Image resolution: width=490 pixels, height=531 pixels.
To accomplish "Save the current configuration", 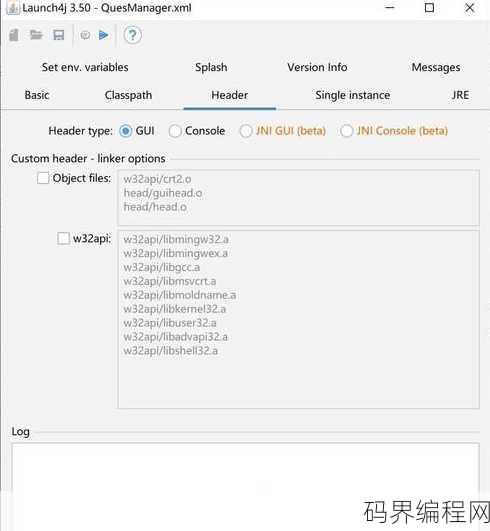I will (59, 35).
